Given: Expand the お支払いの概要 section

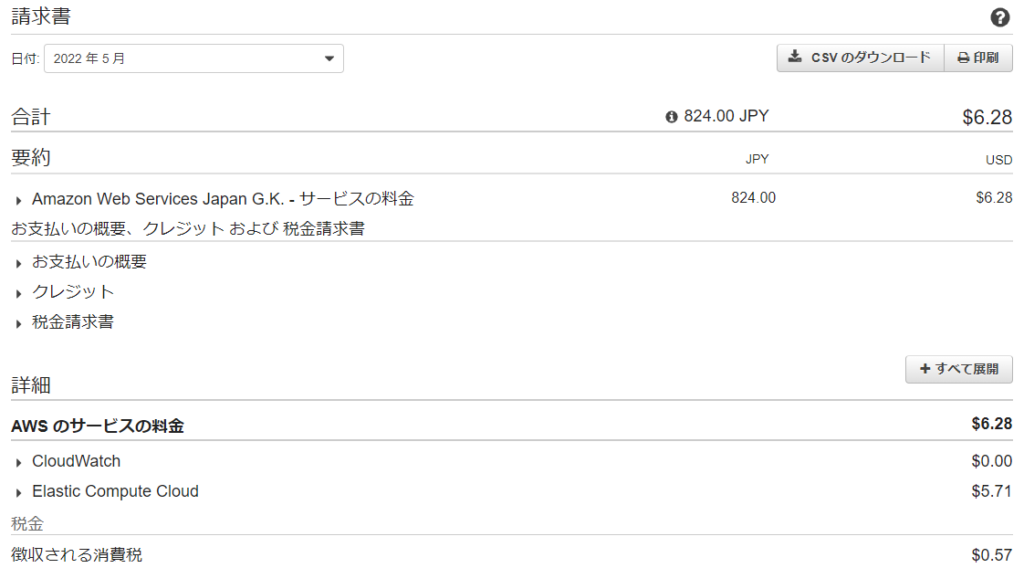Looking at the screenshot, I should [19, 263].
